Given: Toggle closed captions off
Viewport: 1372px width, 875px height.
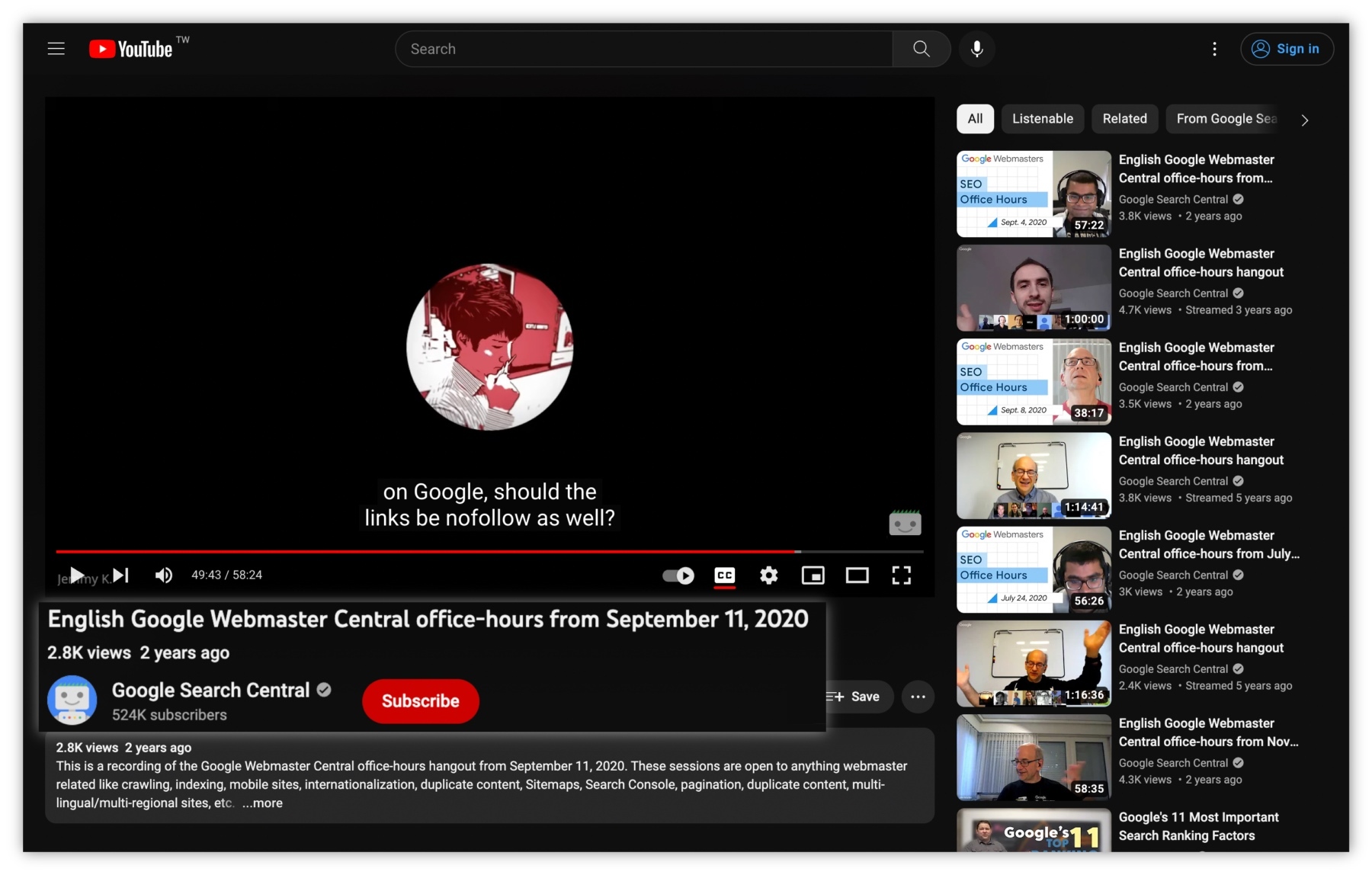Looking at the screenshot, I should (724, 575).
